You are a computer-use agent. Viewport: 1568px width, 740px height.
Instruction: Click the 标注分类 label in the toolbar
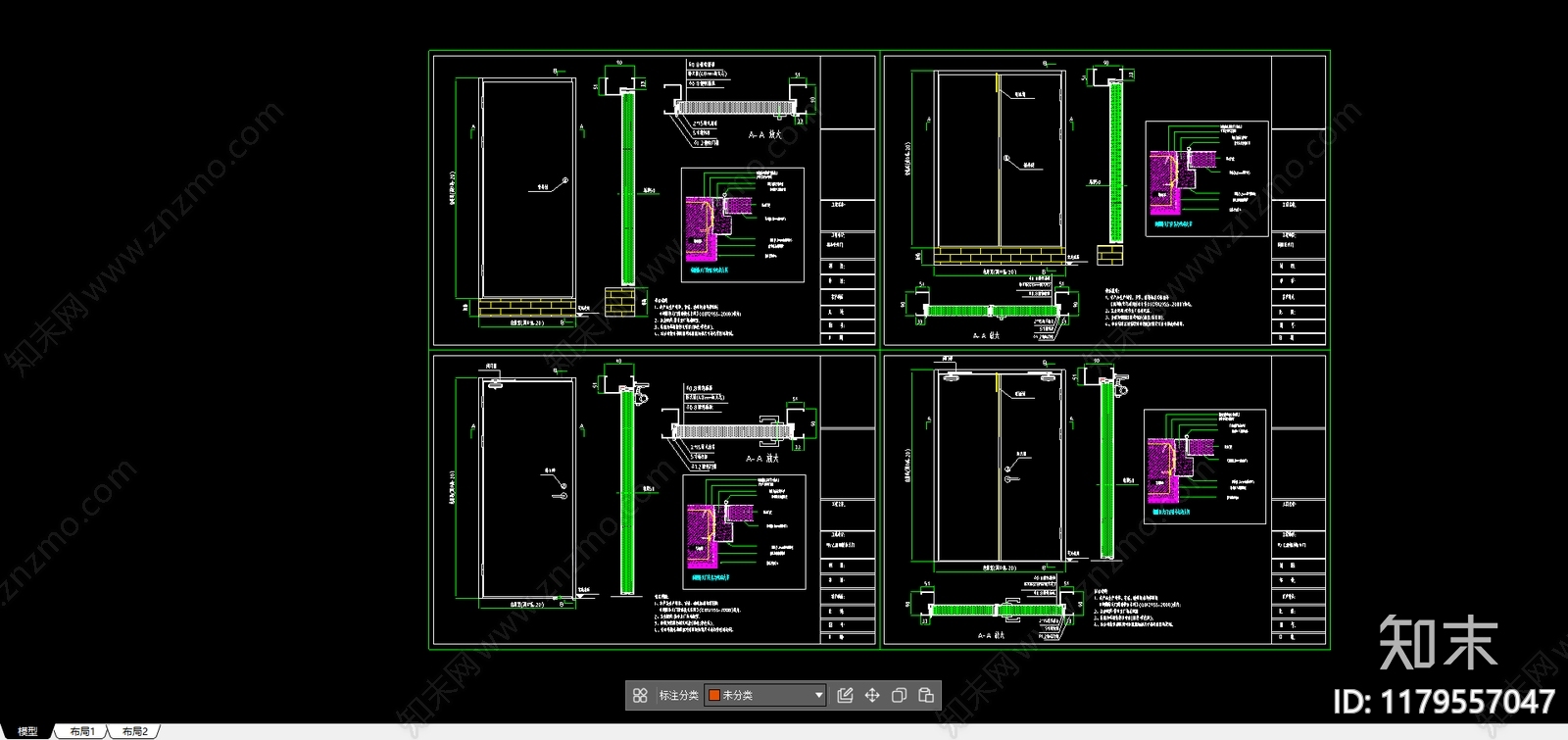(x=678, y=695)
